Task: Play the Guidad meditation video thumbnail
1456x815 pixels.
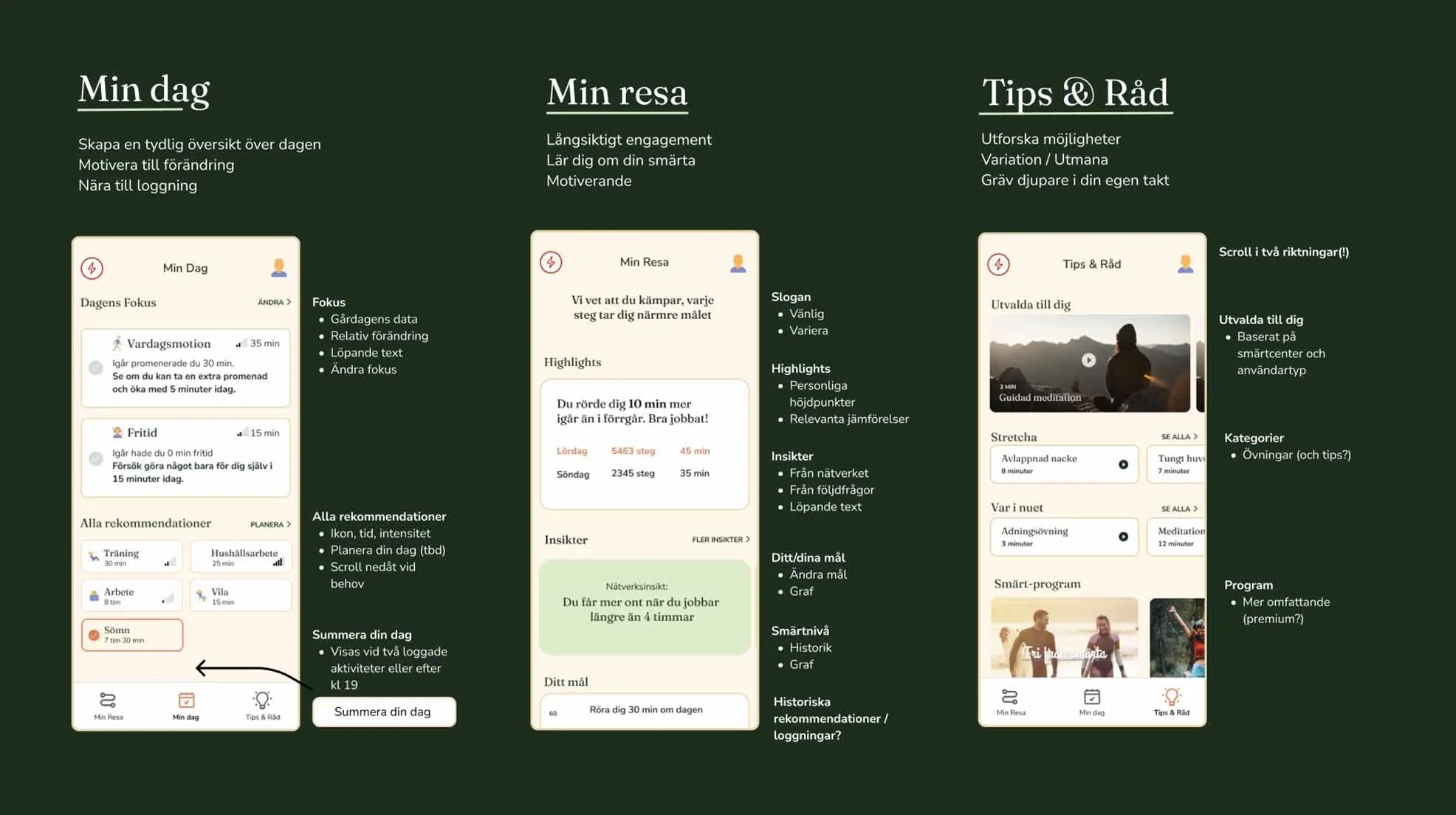Action: (x=1088, y=360)
